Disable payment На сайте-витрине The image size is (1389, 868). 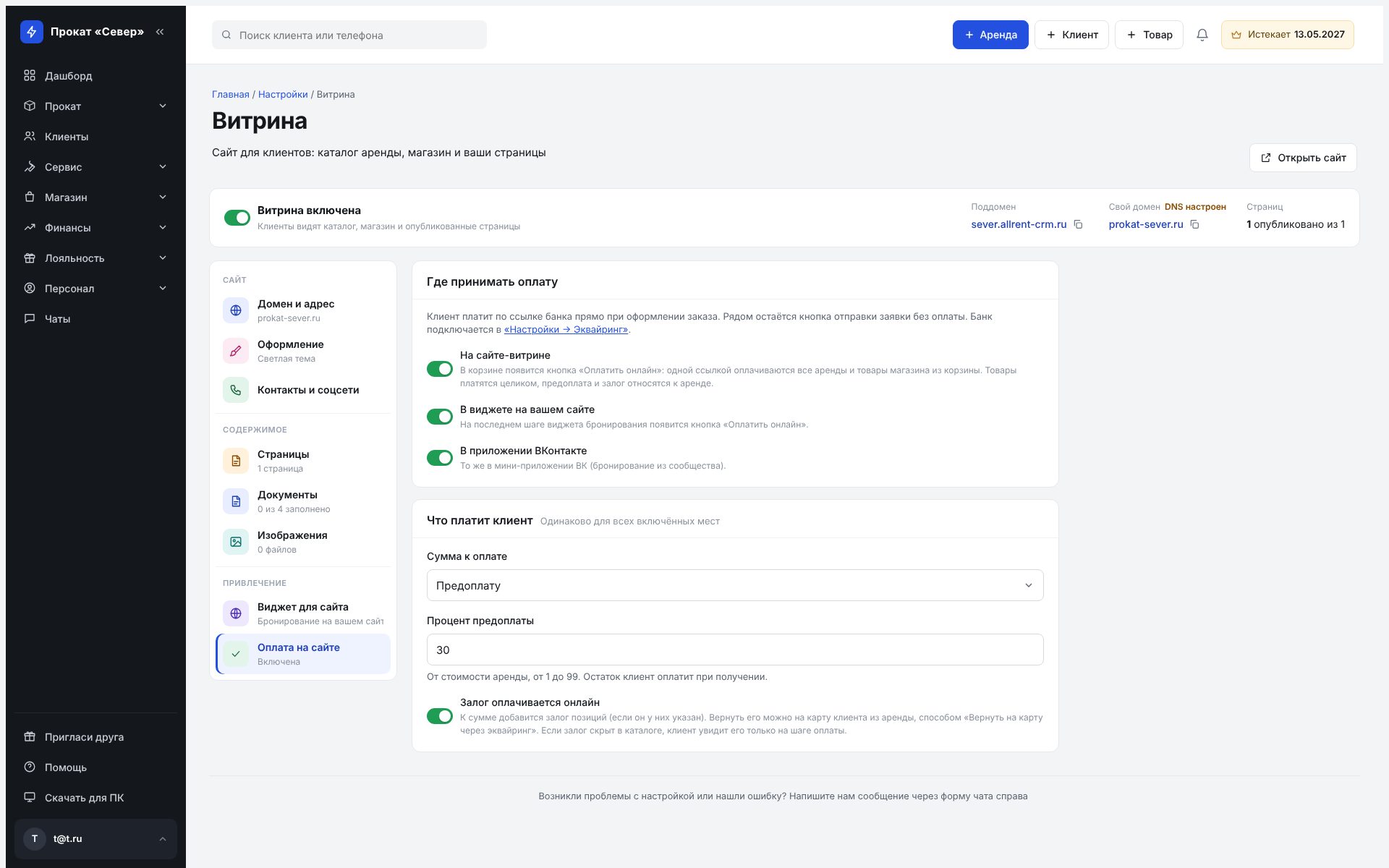439,369
